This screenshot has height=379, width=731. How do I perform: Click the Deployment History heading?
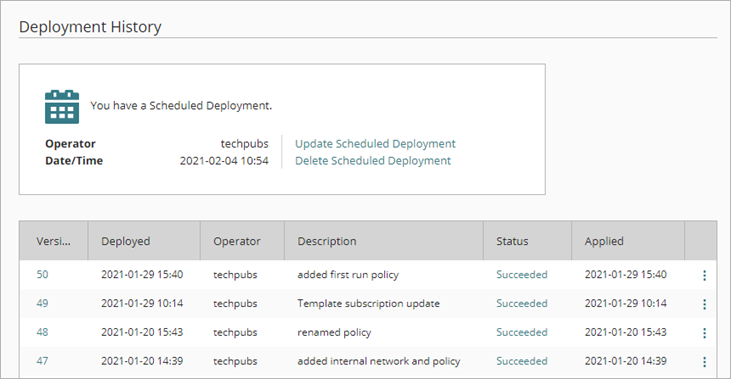click(90, 27)
